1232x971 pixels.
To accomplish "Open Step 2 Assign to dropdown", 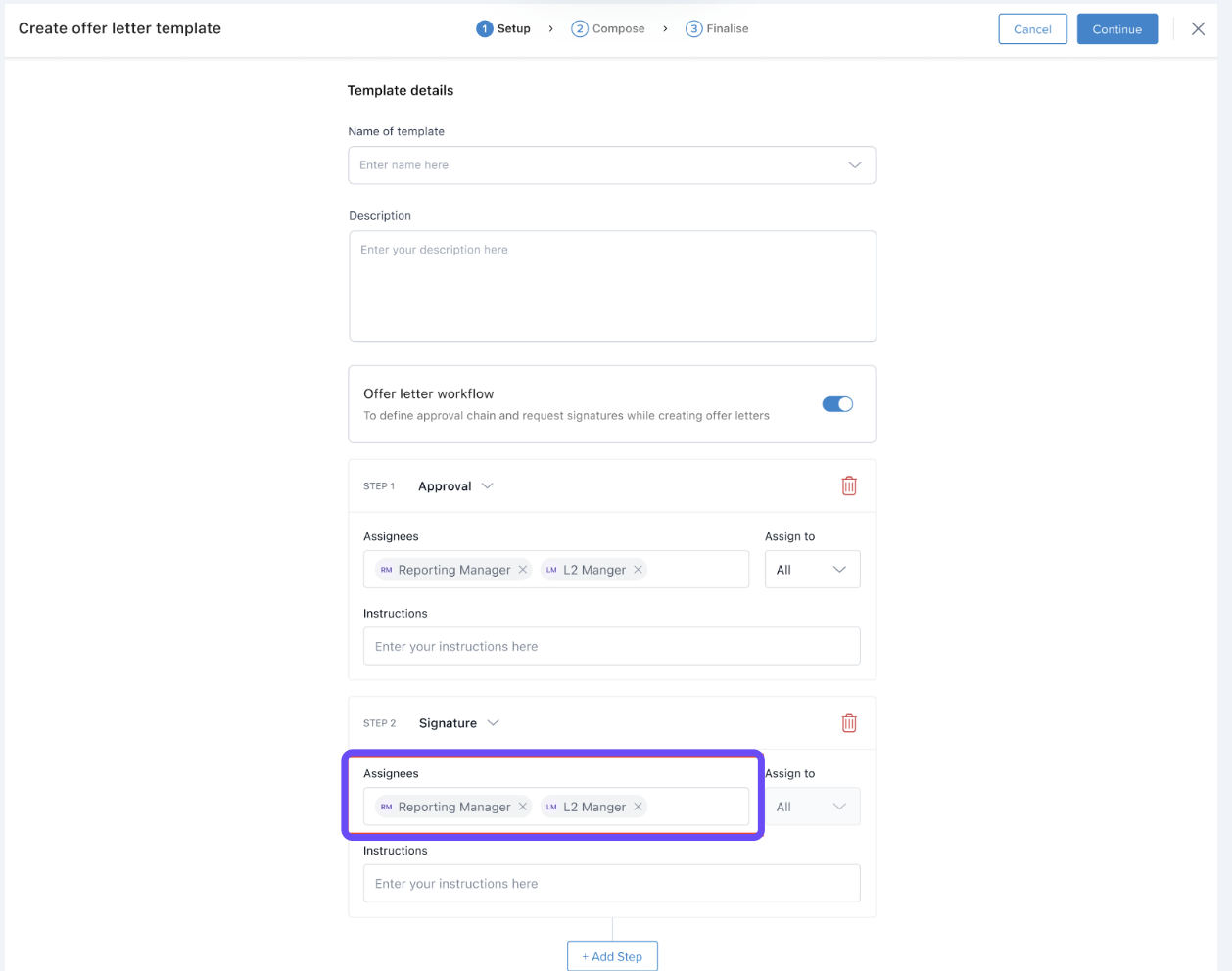I will pyautogui.click(x=812, y=807).
